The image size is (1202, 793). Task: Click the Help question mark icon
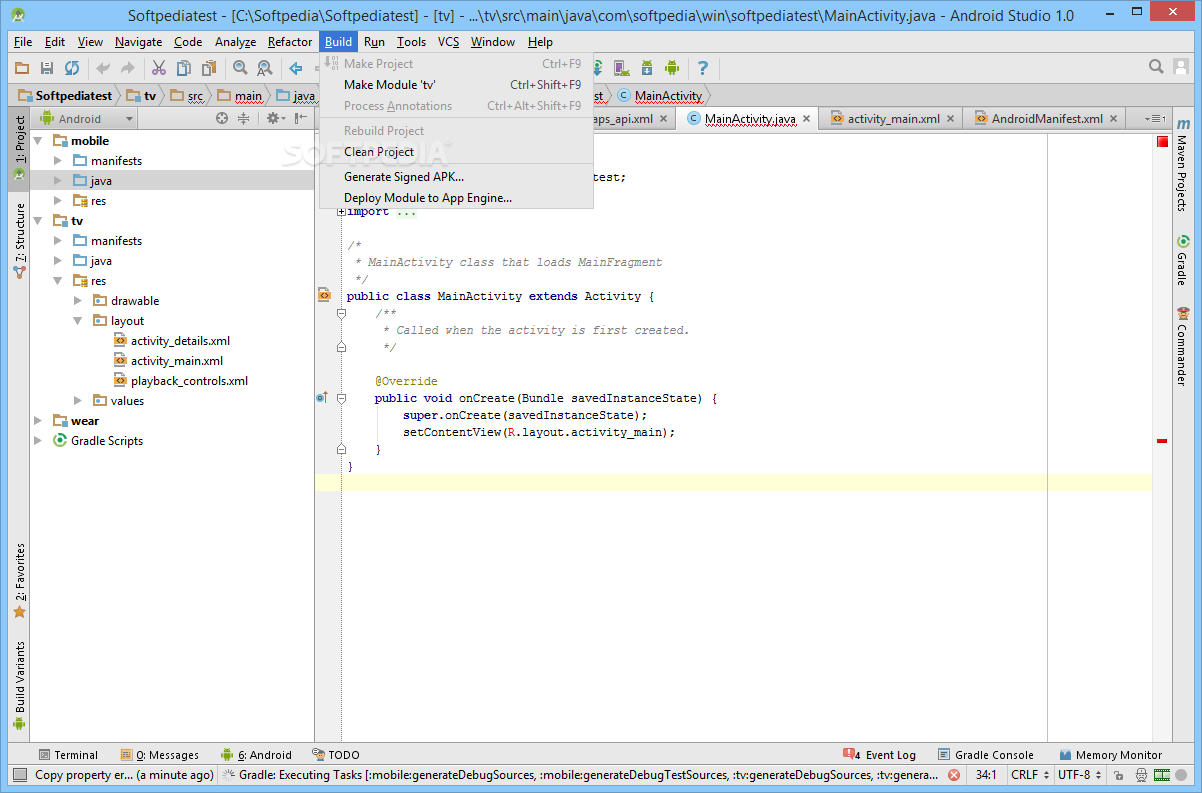(x=703, y=68)
